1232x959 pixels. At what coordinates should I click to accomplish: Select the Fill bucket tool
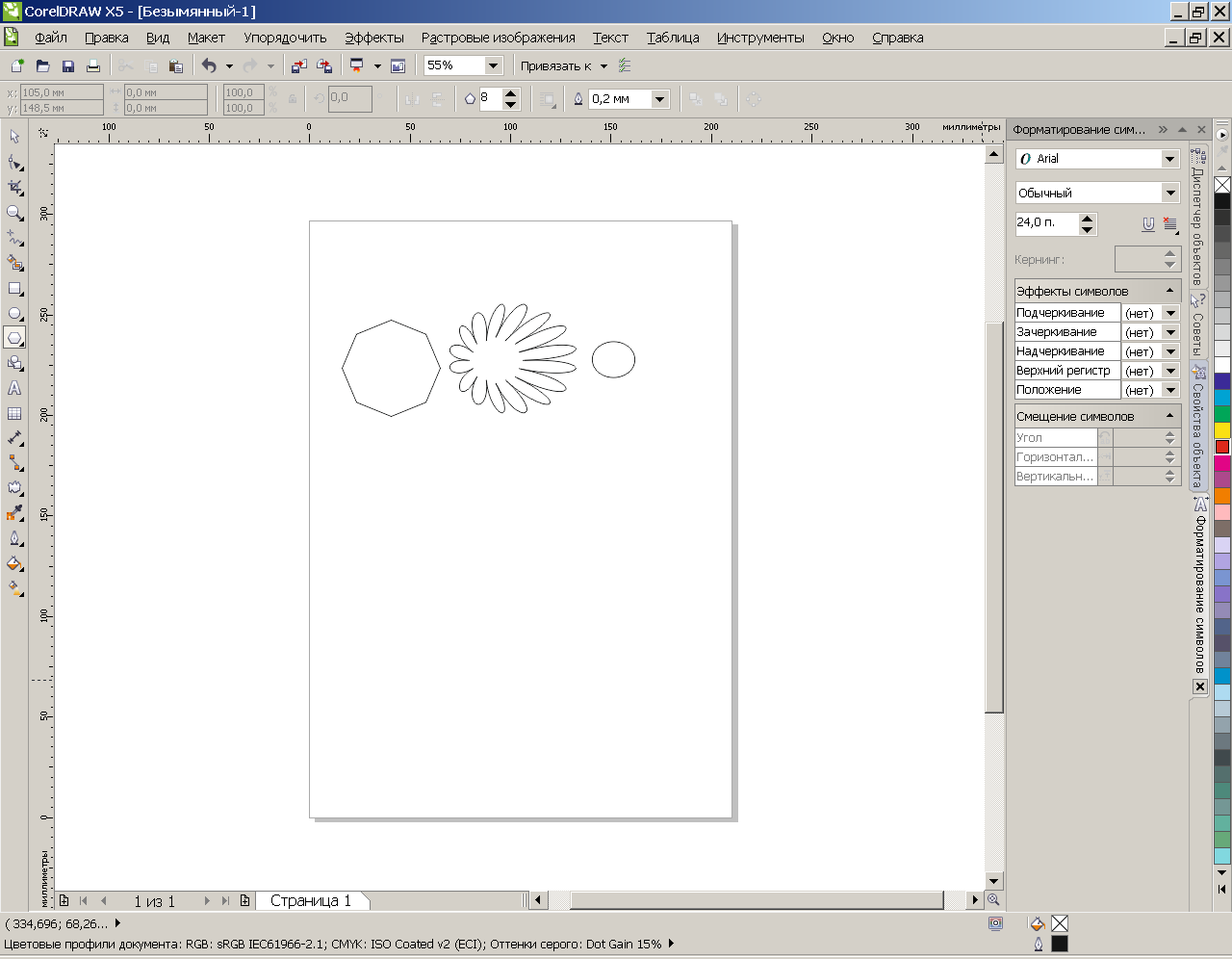coord(14,563)
